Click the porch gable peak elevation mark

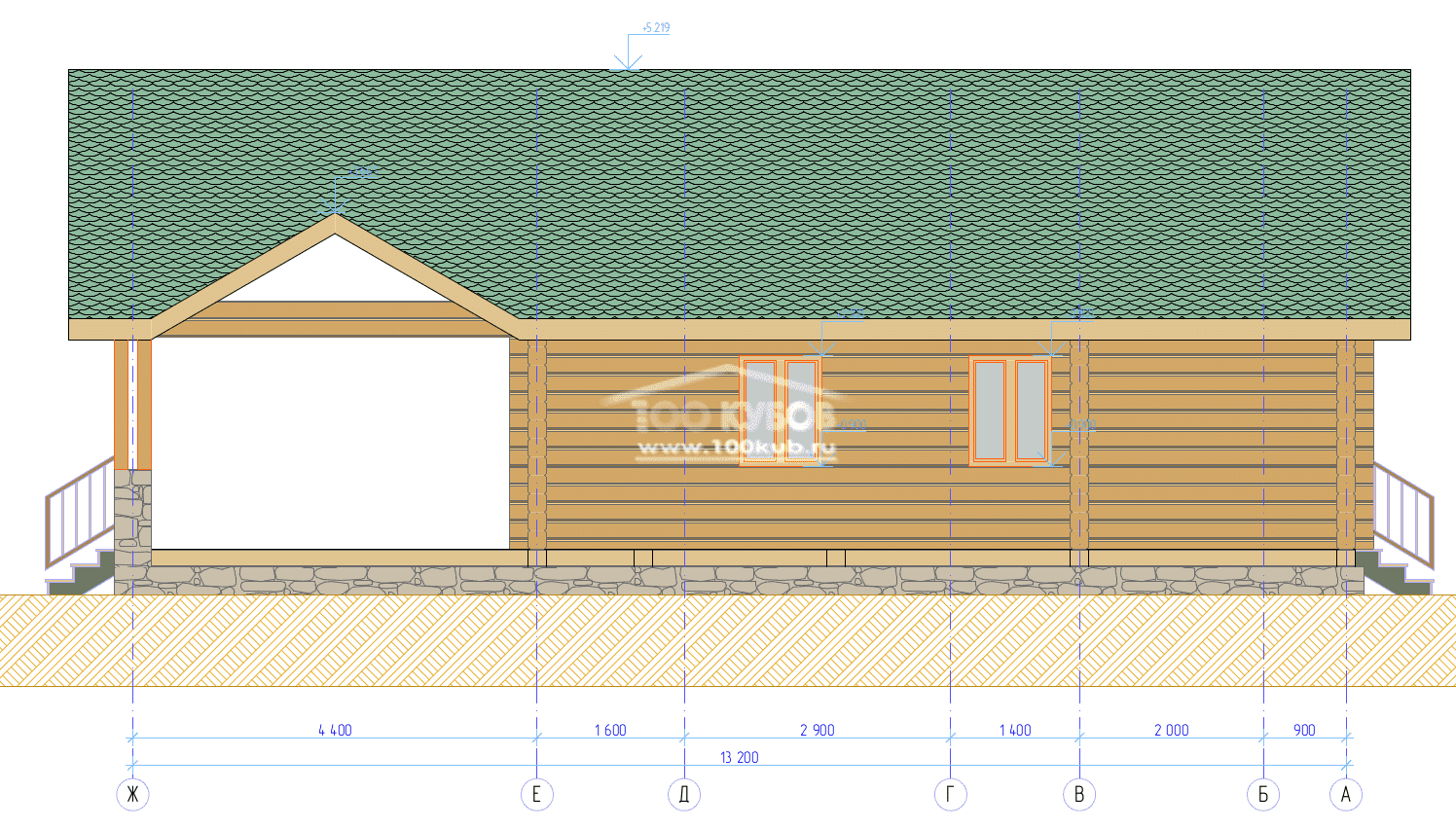click(358, 174)
